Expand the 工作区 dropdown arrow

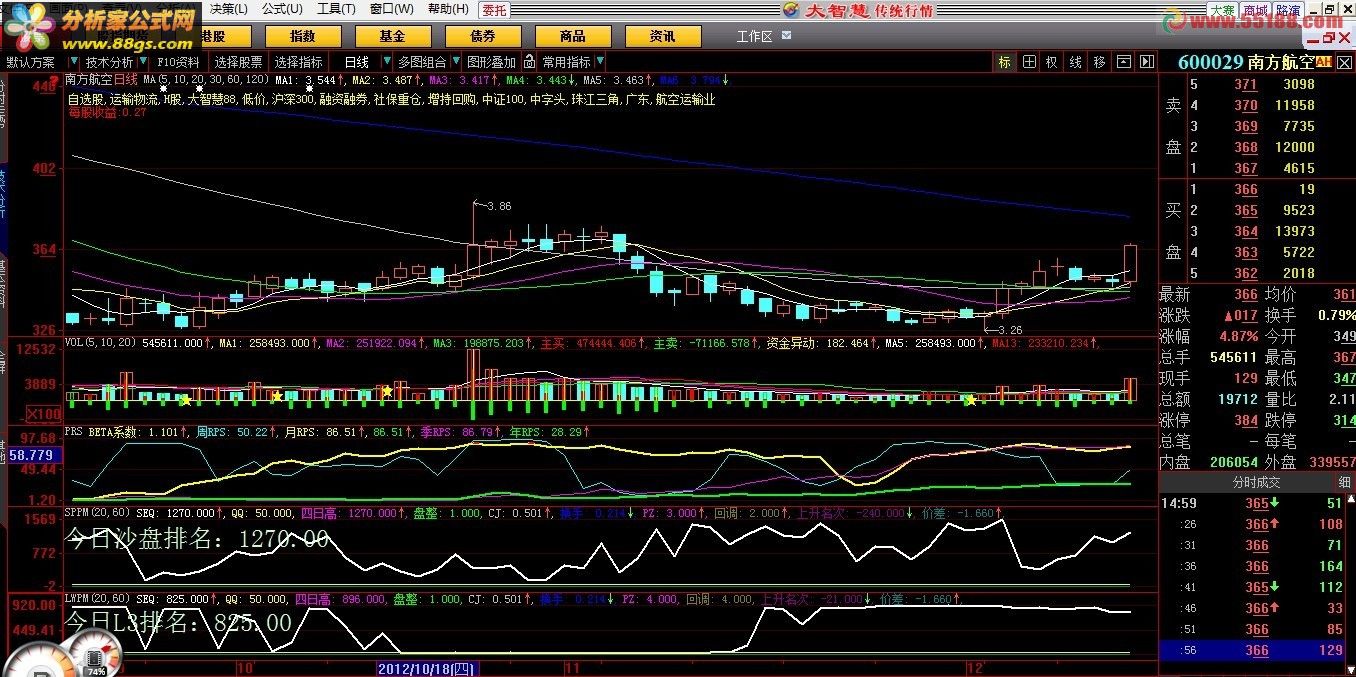click(x=786, y=36)
